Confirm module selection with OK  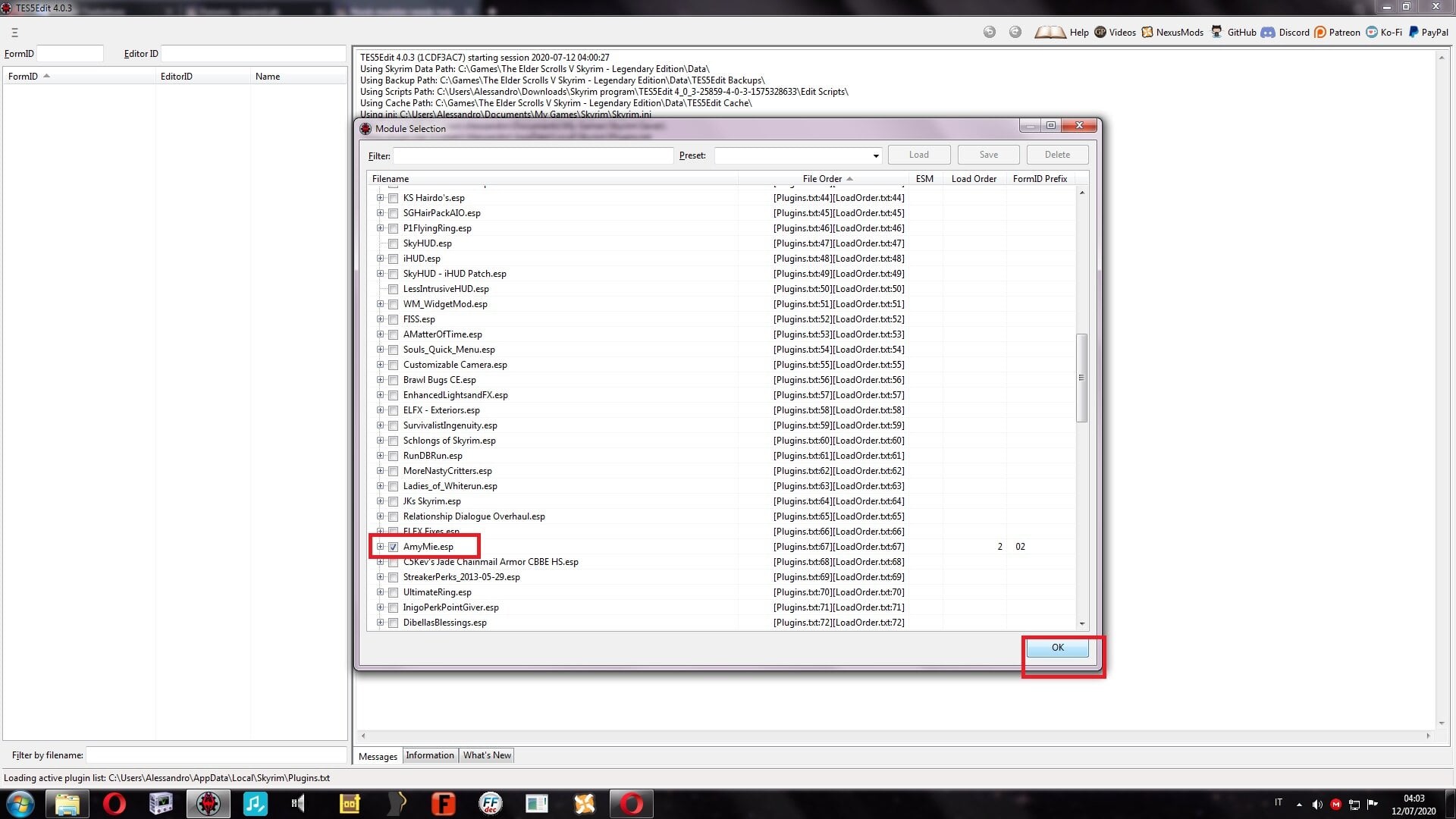[1058, 648]
